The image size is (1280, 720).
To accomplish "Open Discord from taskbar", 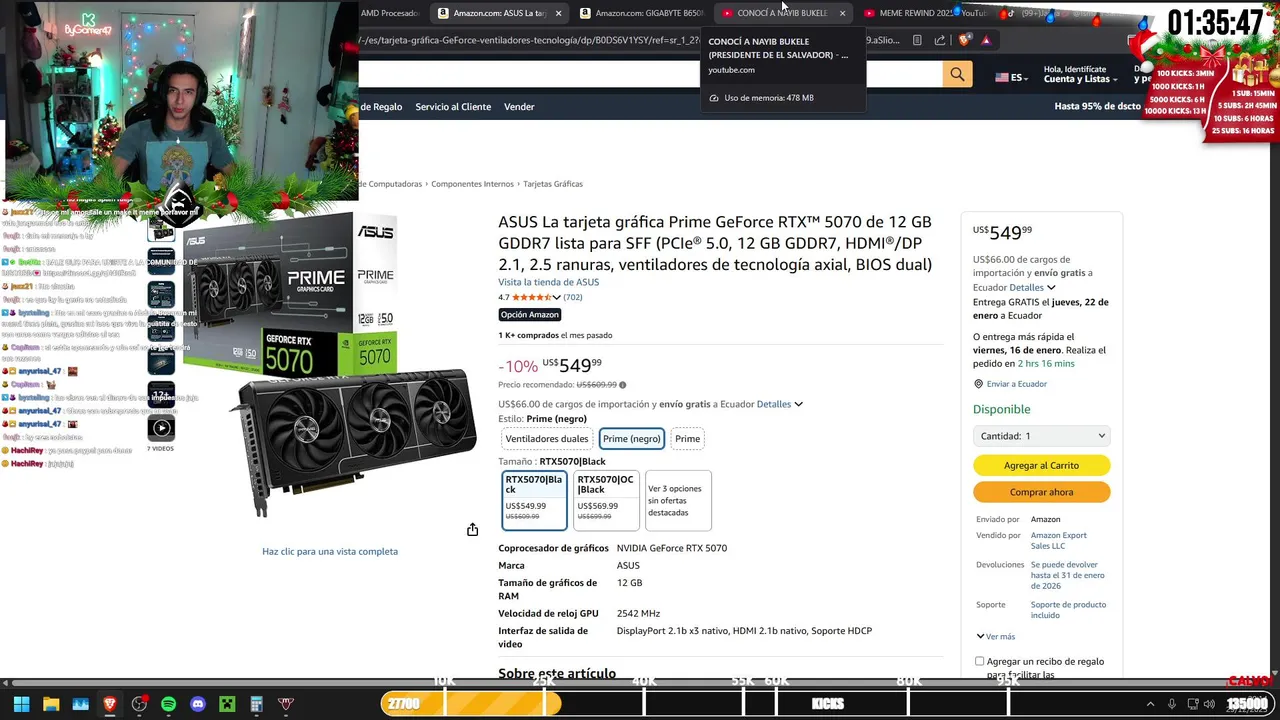I will coord(198,704).
